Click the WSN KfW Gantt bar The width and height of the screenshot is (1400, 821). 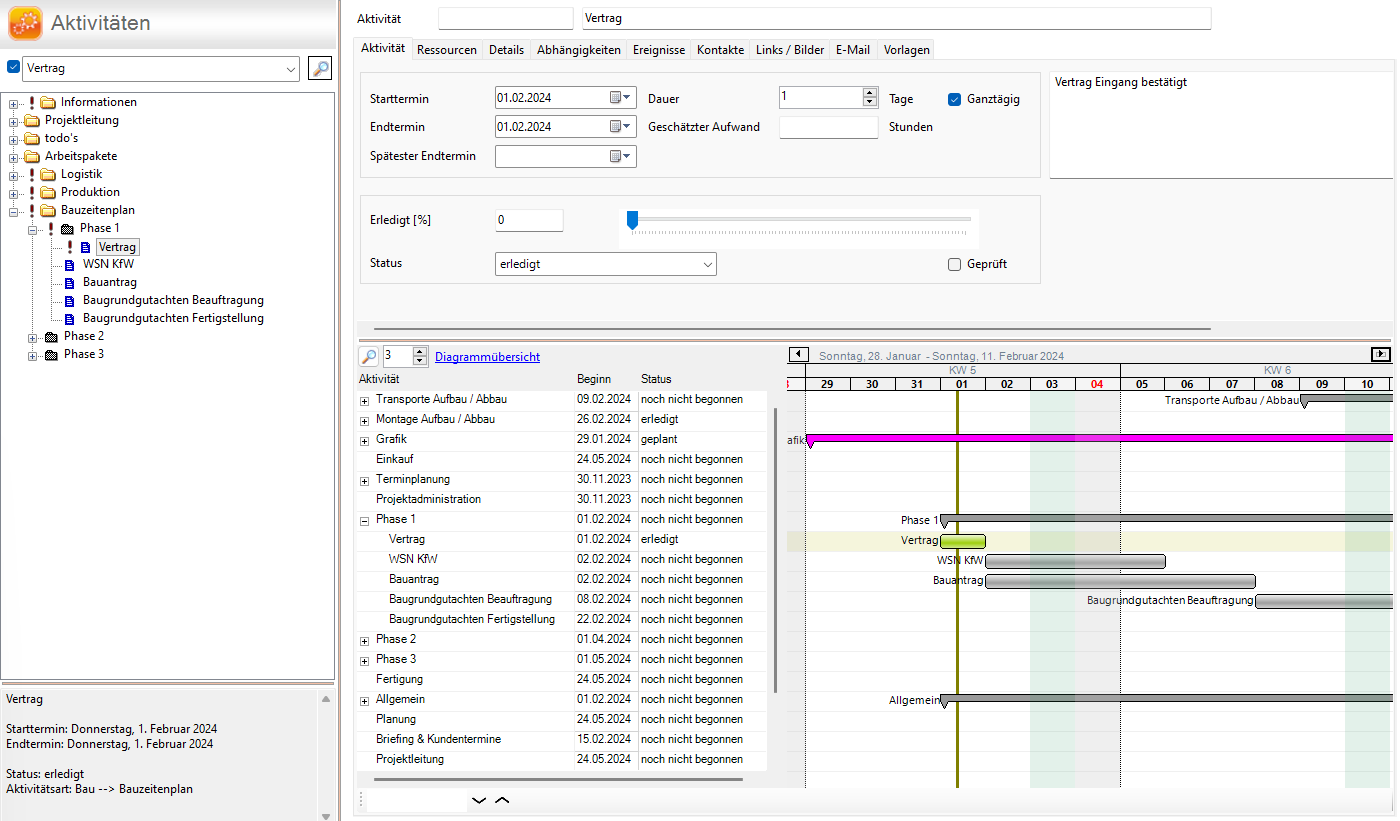[x=1075, y=561]
